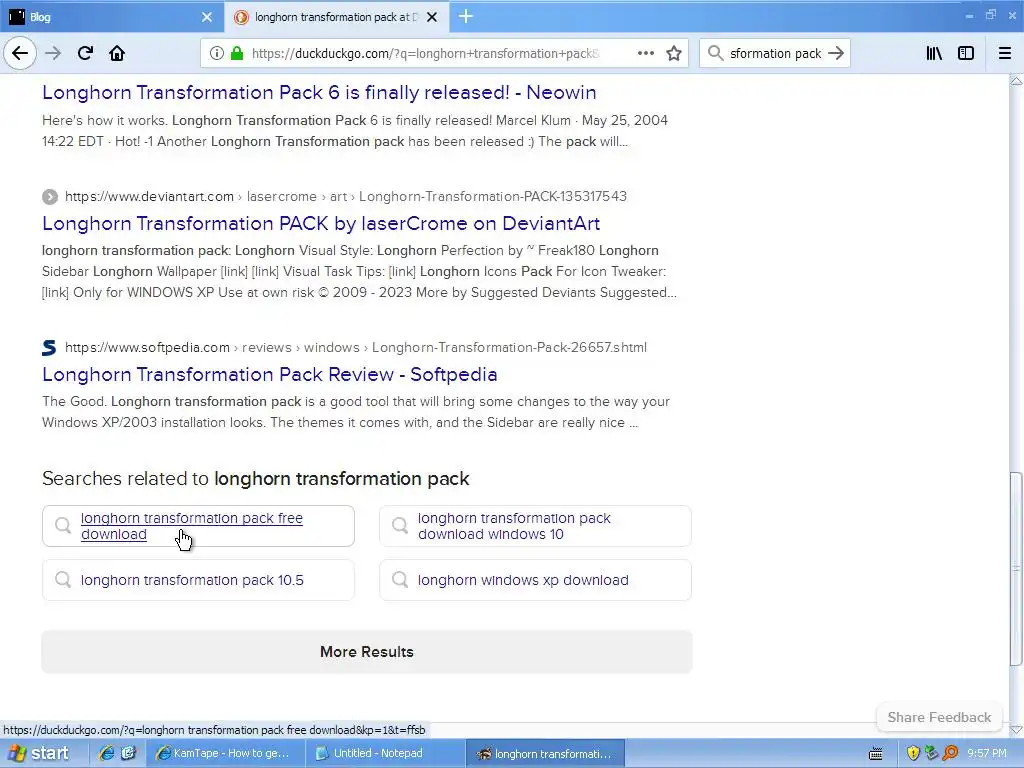Viewport: 1024px width, 768px height.
Task: Click the DuckDuckGo URL address field
Action: point(424,53)
